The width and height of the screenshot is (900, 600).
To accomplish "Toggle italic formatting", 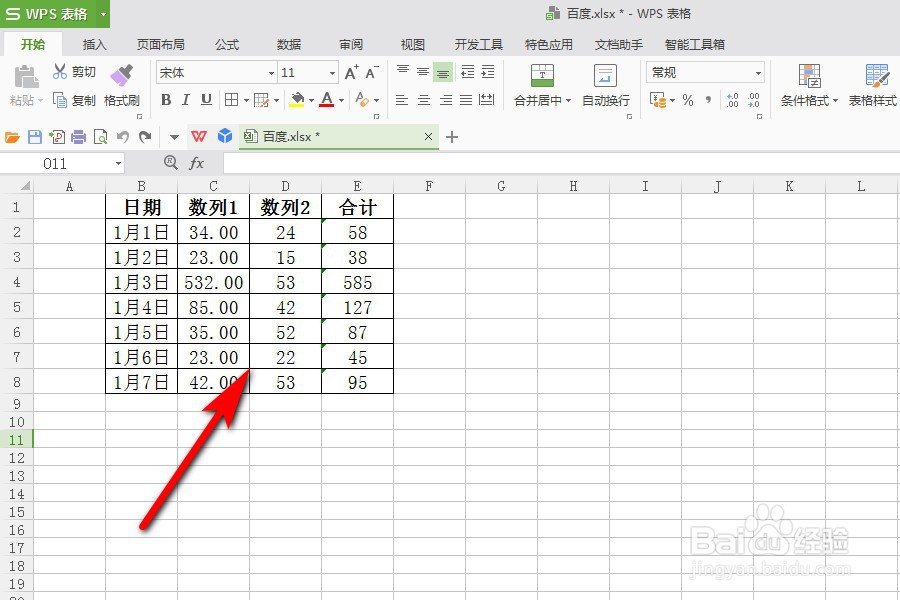I will point(186,100).
